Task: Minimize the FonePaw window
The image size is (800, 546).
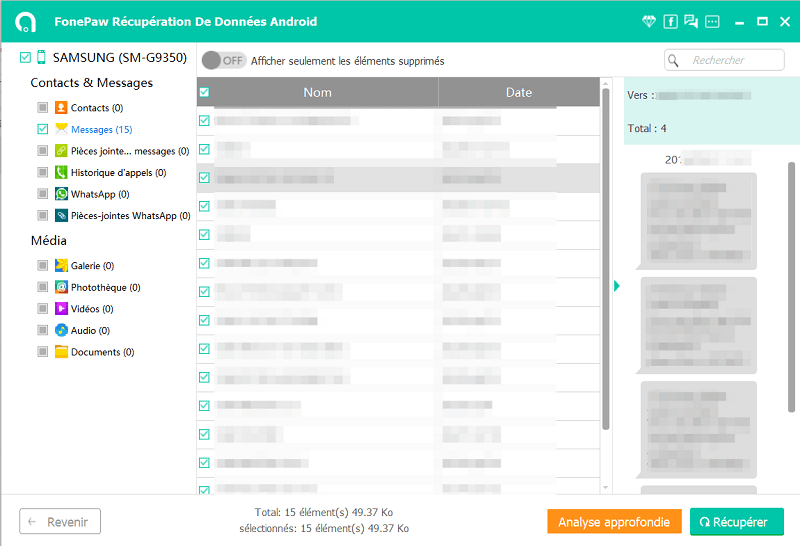Action: pyautogui.click(x=739, y=22)
